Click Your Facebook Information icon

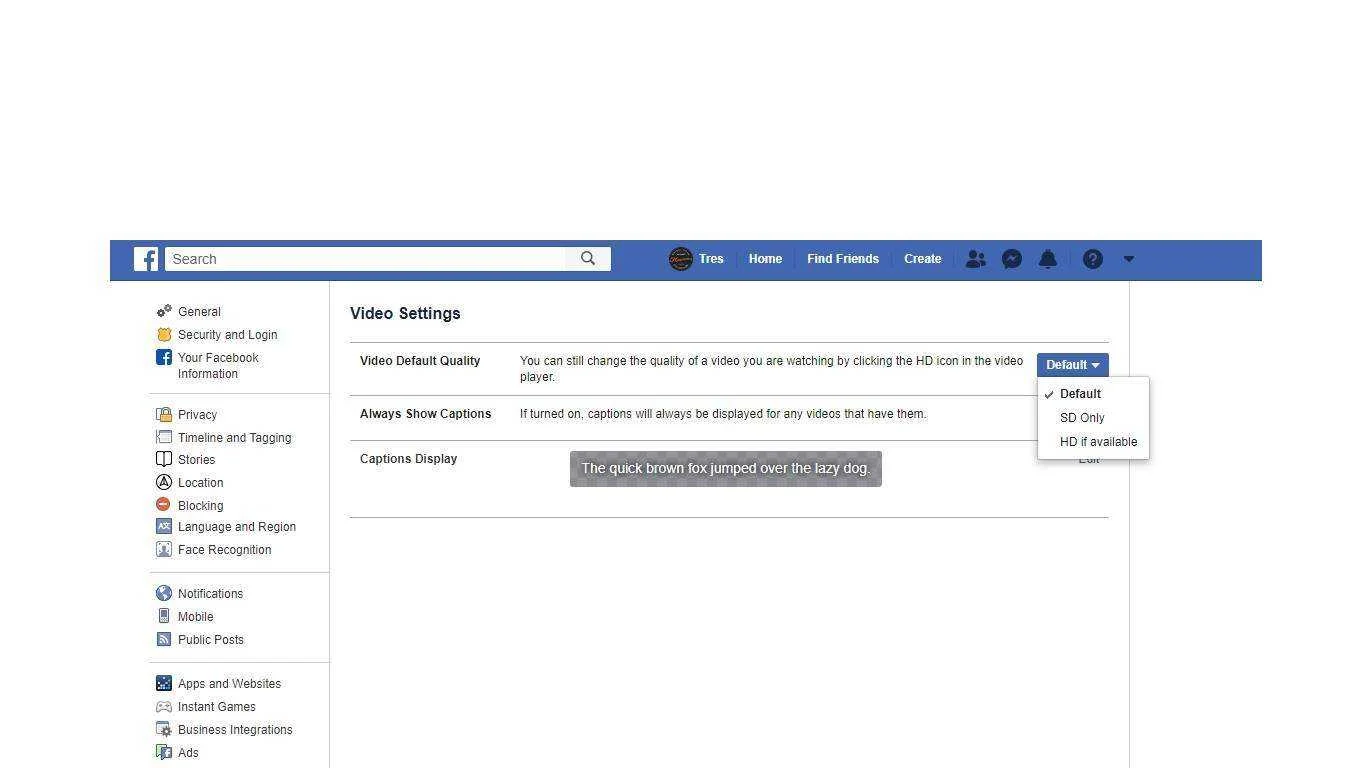pyautogui.click(x=164, y=357)
